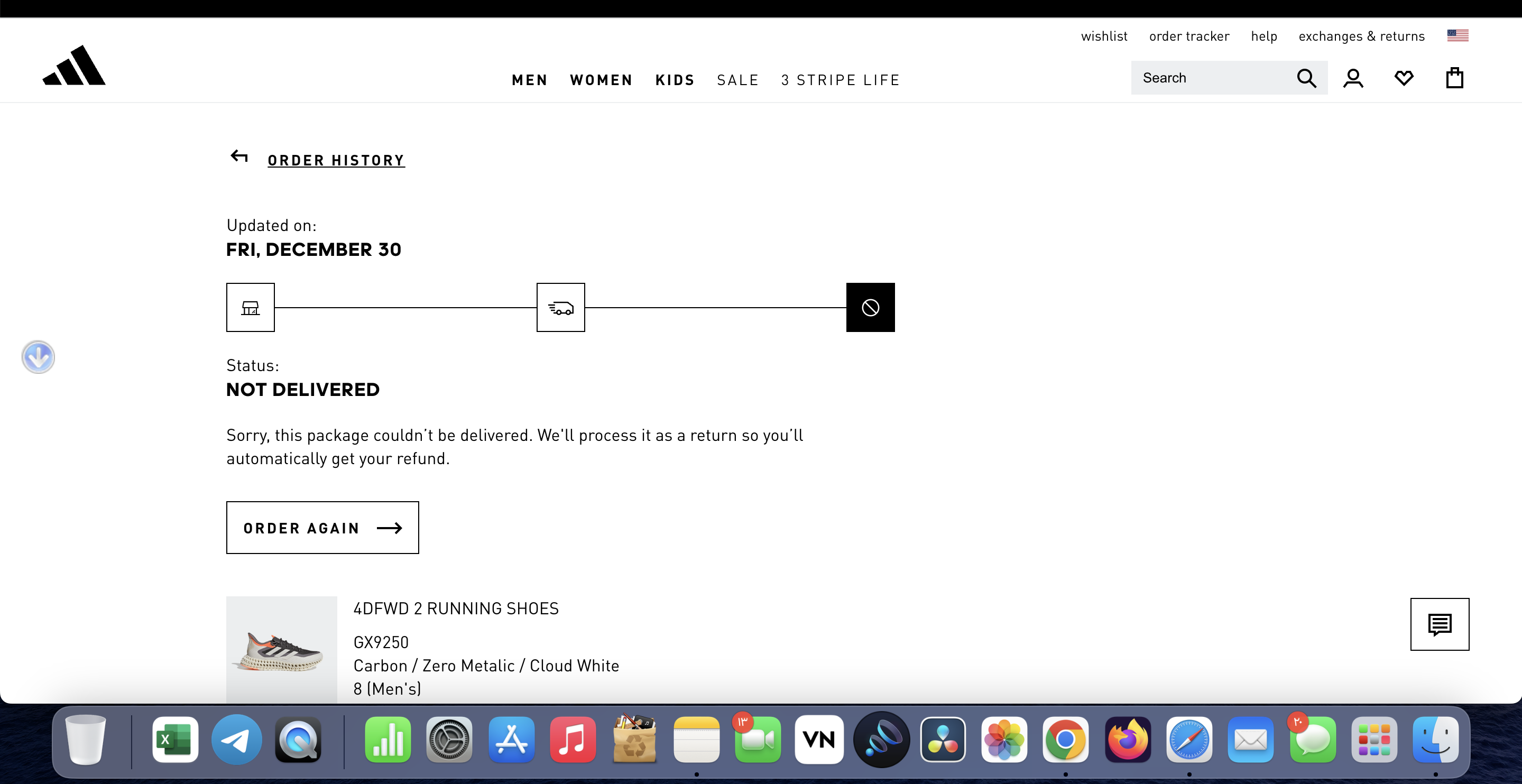Click the adidas logo
This screenshot has height=784, width=1522.
tap(74, 66)
